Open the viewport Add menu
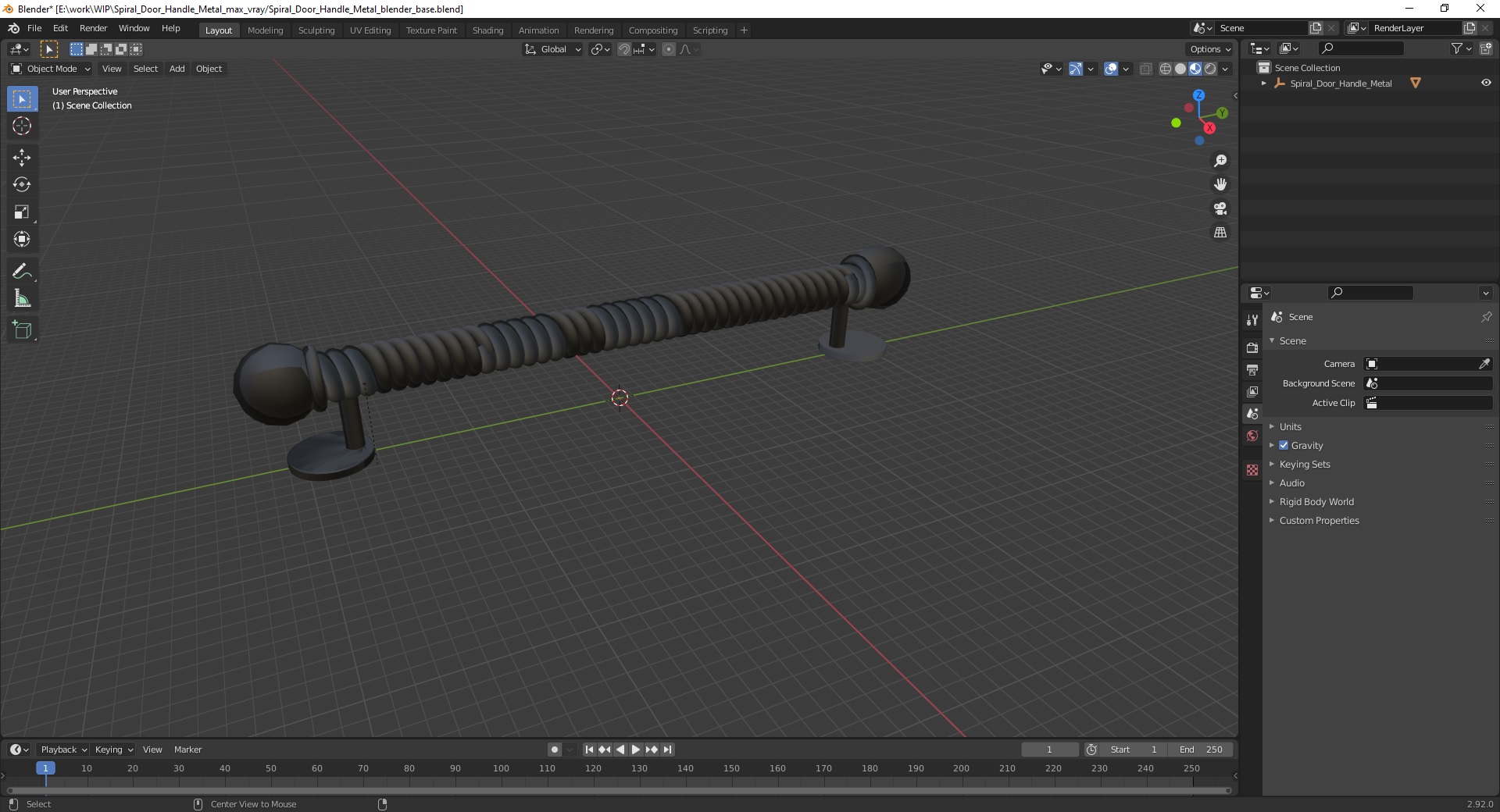Viewport: 1500px width, 812px height. point(177,69)
